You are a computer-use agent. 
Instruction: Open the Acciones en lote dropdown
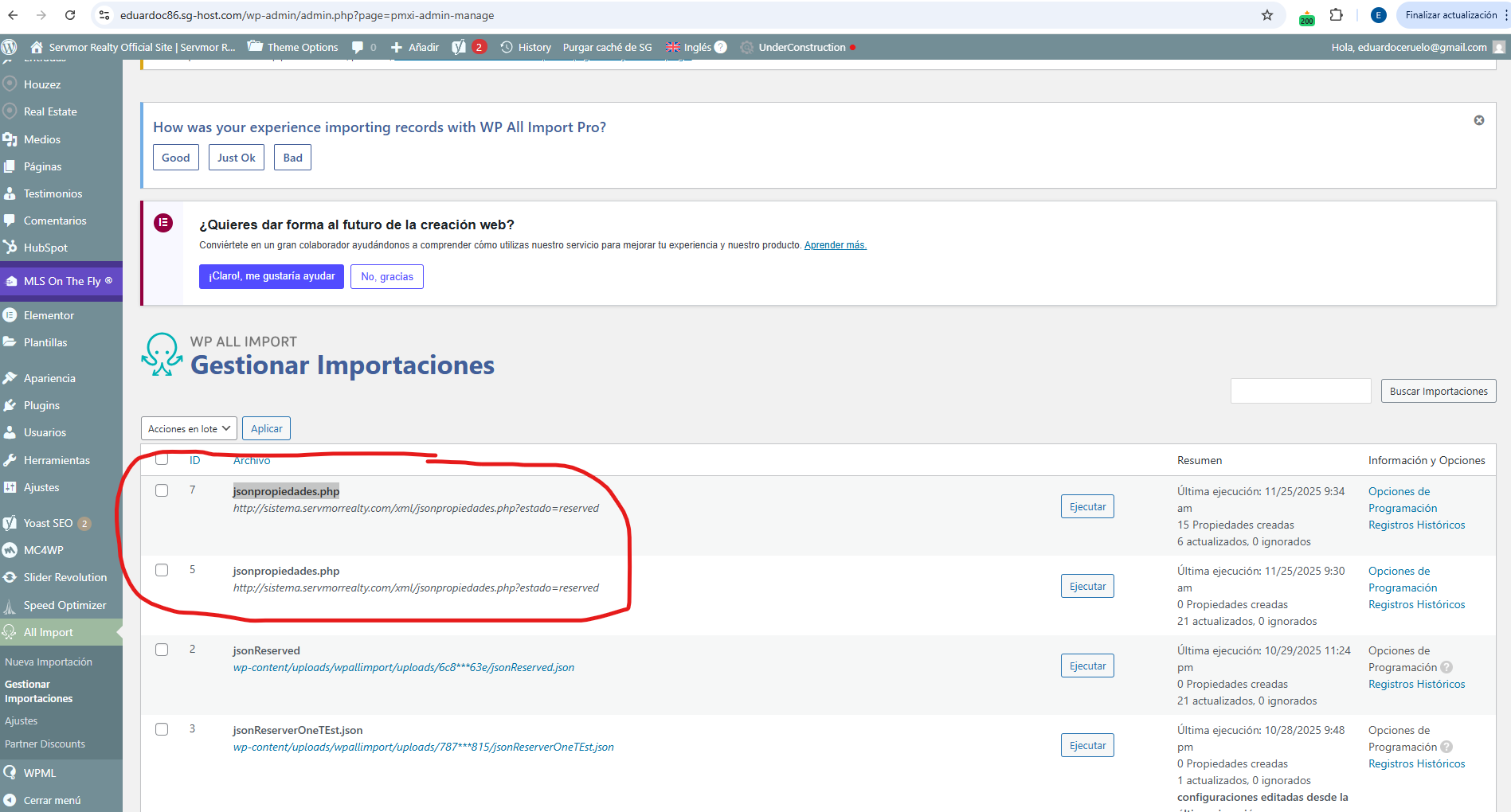click(x=189, y=428)
